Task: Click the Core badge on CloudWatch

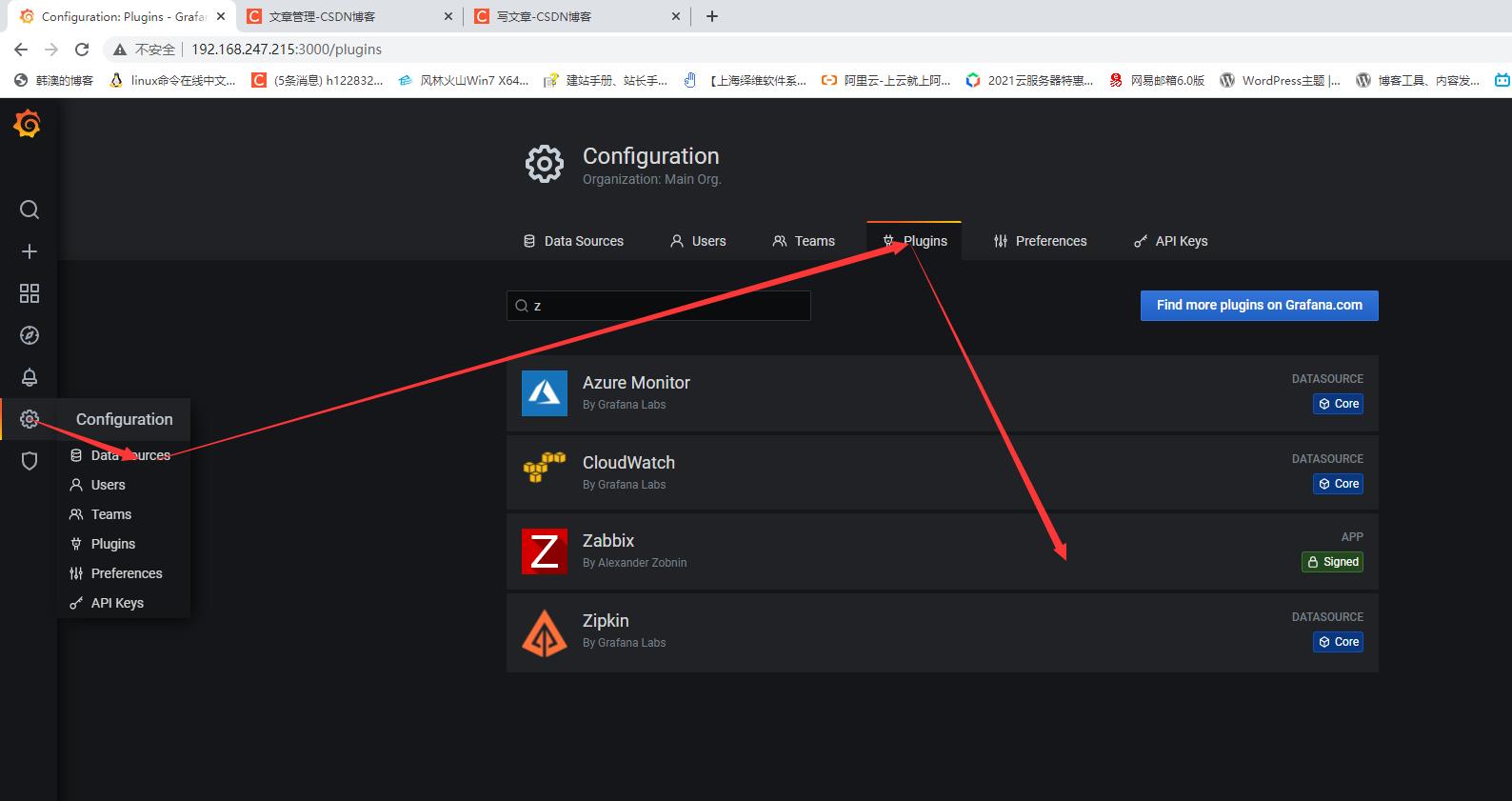Action: pyautogui.click(x=1338, y=484)
